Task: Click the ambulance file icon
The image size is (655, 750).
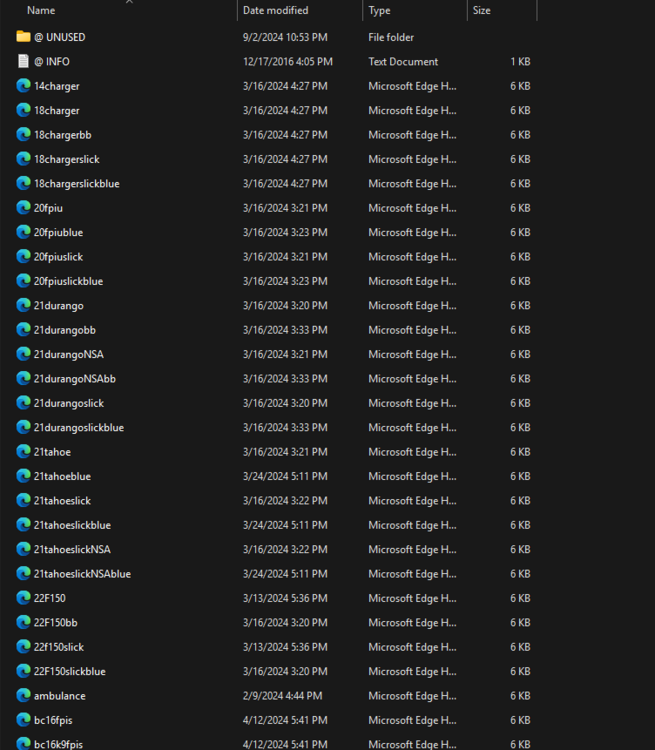Action: (23, 695)
